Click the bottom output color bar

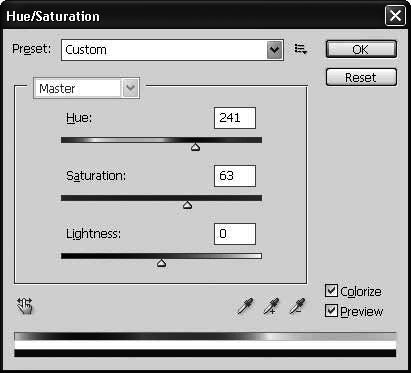point(205,353)
